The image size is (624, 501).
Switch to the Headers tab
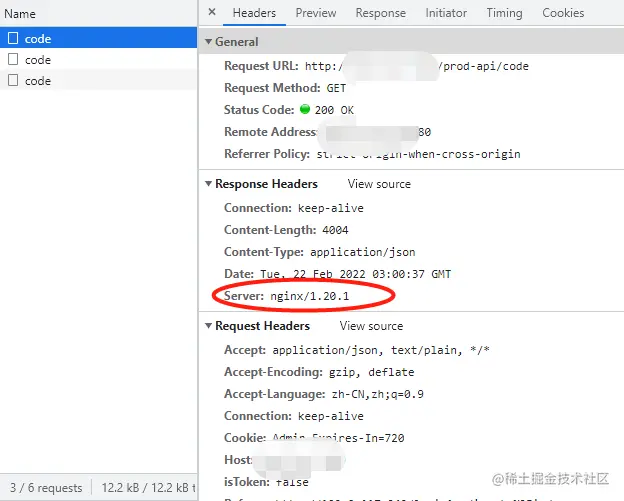tap(254, 13)
